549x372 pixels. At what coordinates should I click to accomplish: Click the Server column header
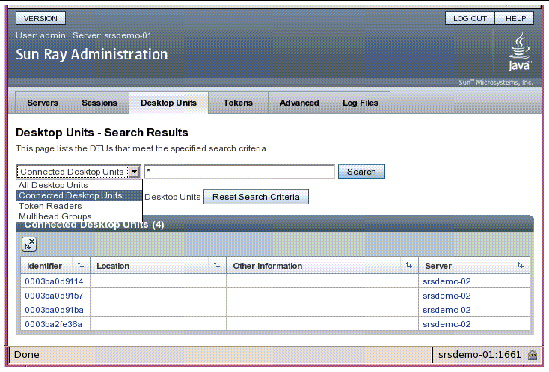click(x=438, y=266)
